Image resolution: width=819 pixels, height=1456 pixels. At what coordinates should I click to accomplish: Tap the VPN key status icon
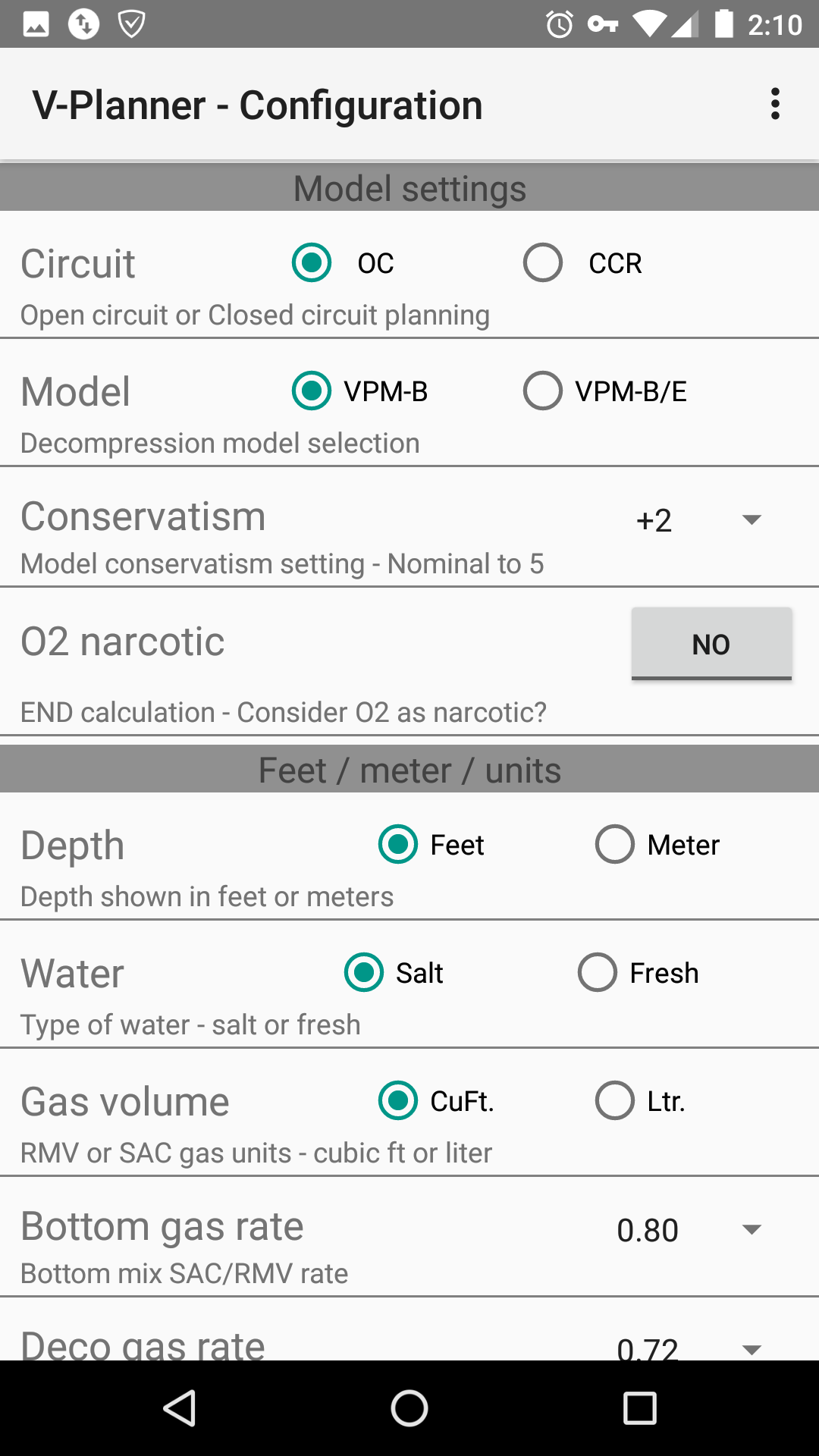pos(603,24)
